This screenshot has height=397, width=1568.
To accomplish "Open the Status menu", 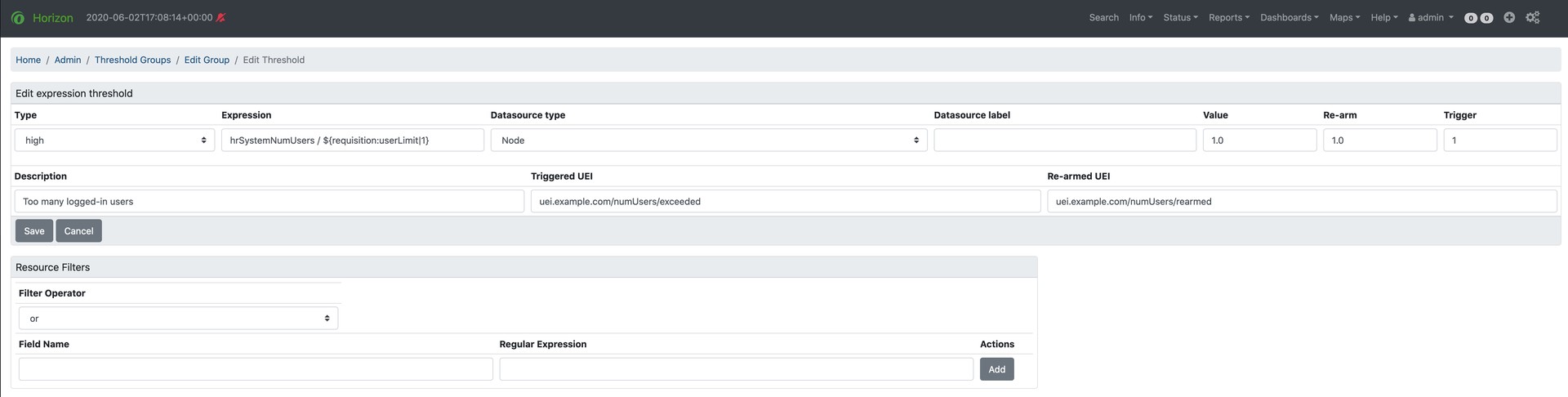I will 1180,18.
